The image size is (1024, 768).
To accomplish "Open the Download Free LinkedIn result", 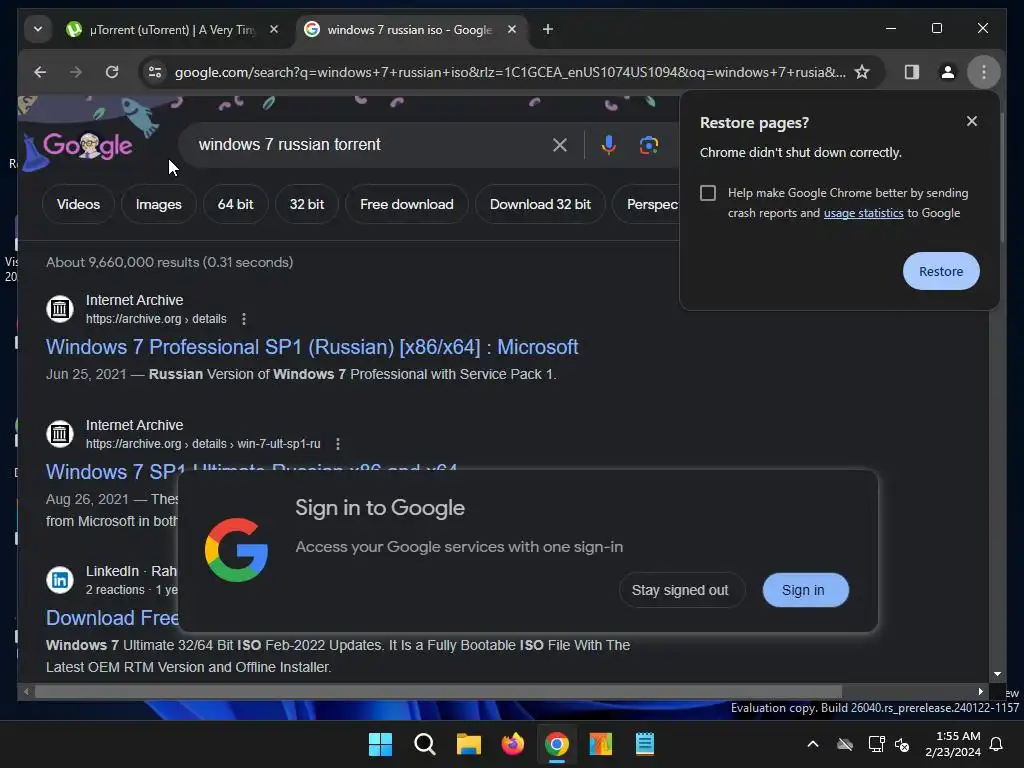I will 112,618.
